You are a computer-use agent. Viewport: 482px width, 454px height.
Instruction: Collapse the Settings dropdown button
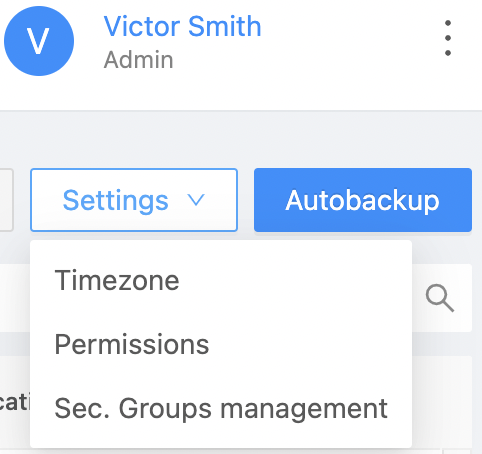click(134, 200)
